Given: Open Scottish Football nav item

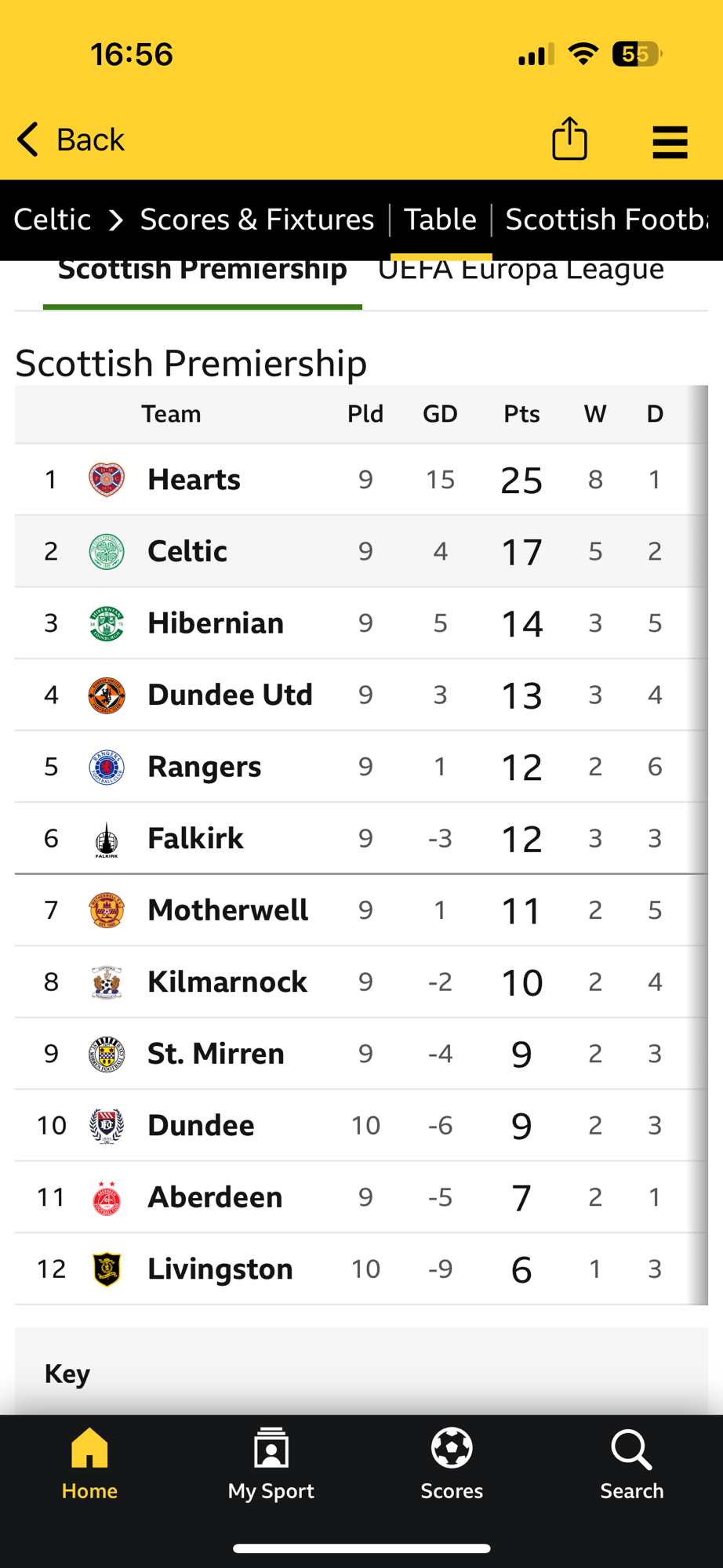Looking at the screenshot, I should click(607, 220).
